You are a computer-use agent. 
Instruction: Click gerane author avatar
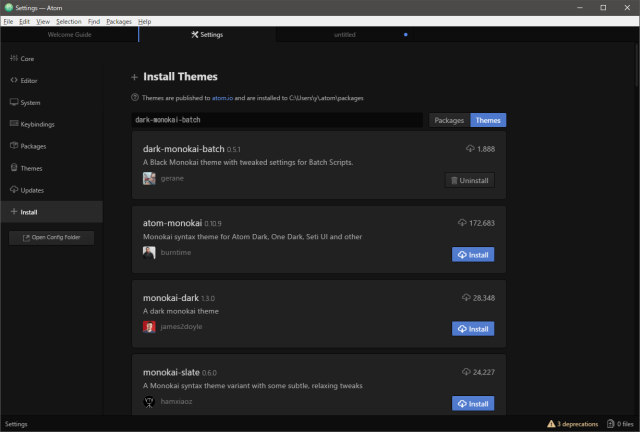point(149,178)
